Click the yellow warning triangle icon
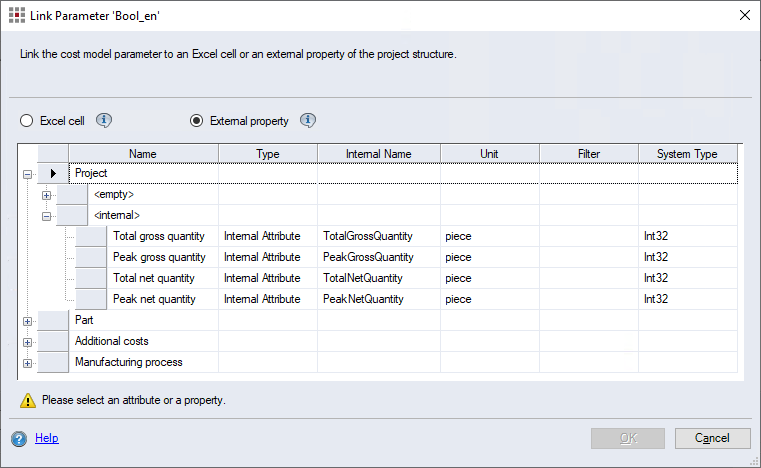 pyautogui.click(x=28, y=401)
